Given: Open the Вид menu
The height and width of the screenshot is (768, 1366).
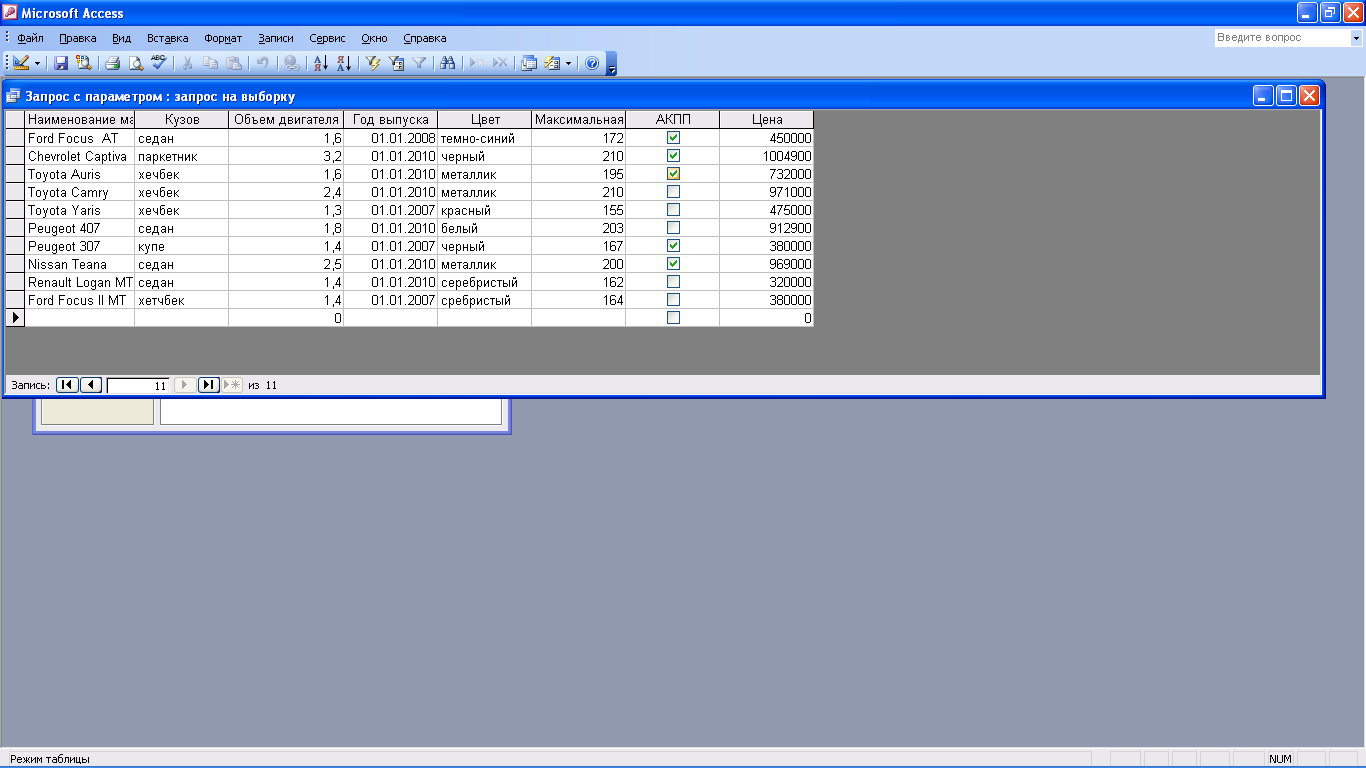Looking at the screenshot, I should click(121, 38).
